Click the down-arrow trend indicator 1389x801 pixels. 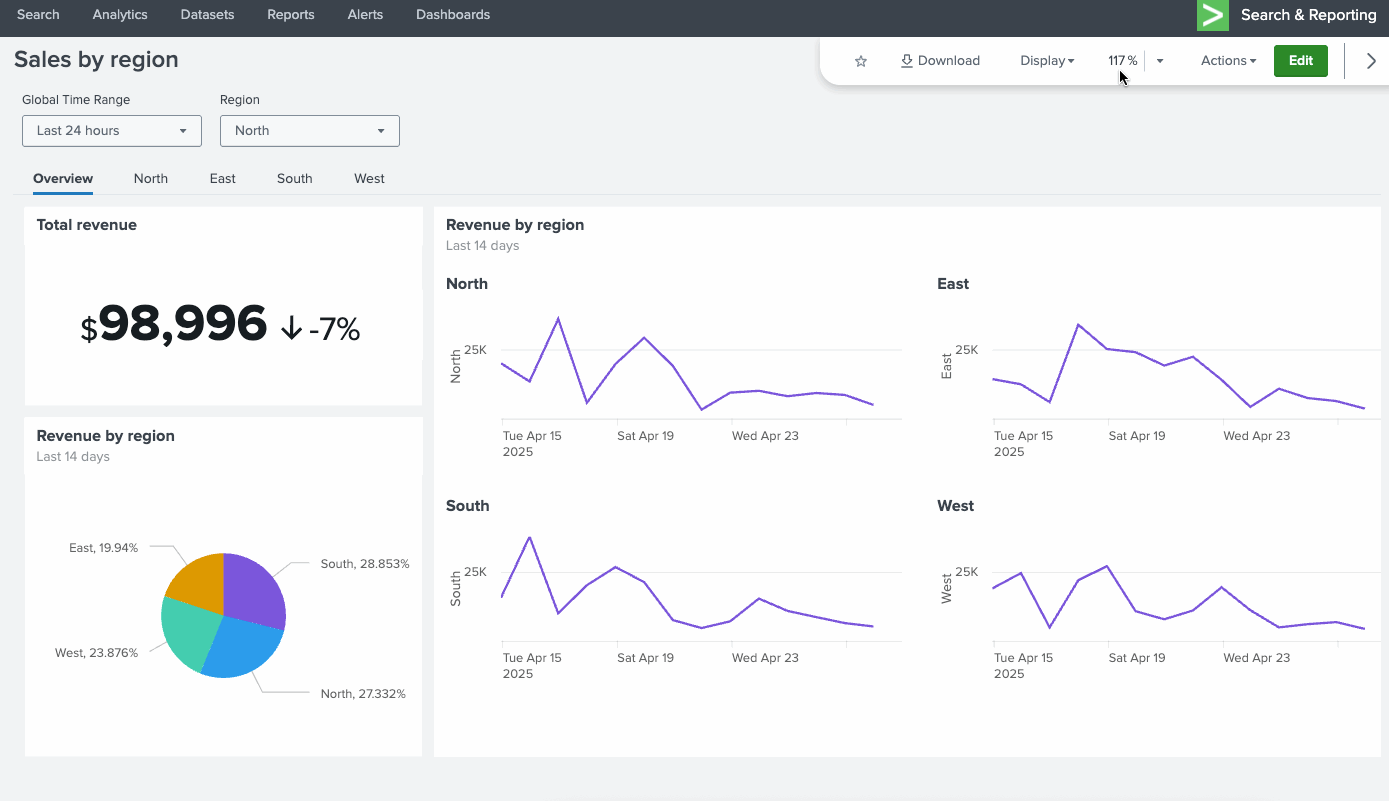coord(291,328)
